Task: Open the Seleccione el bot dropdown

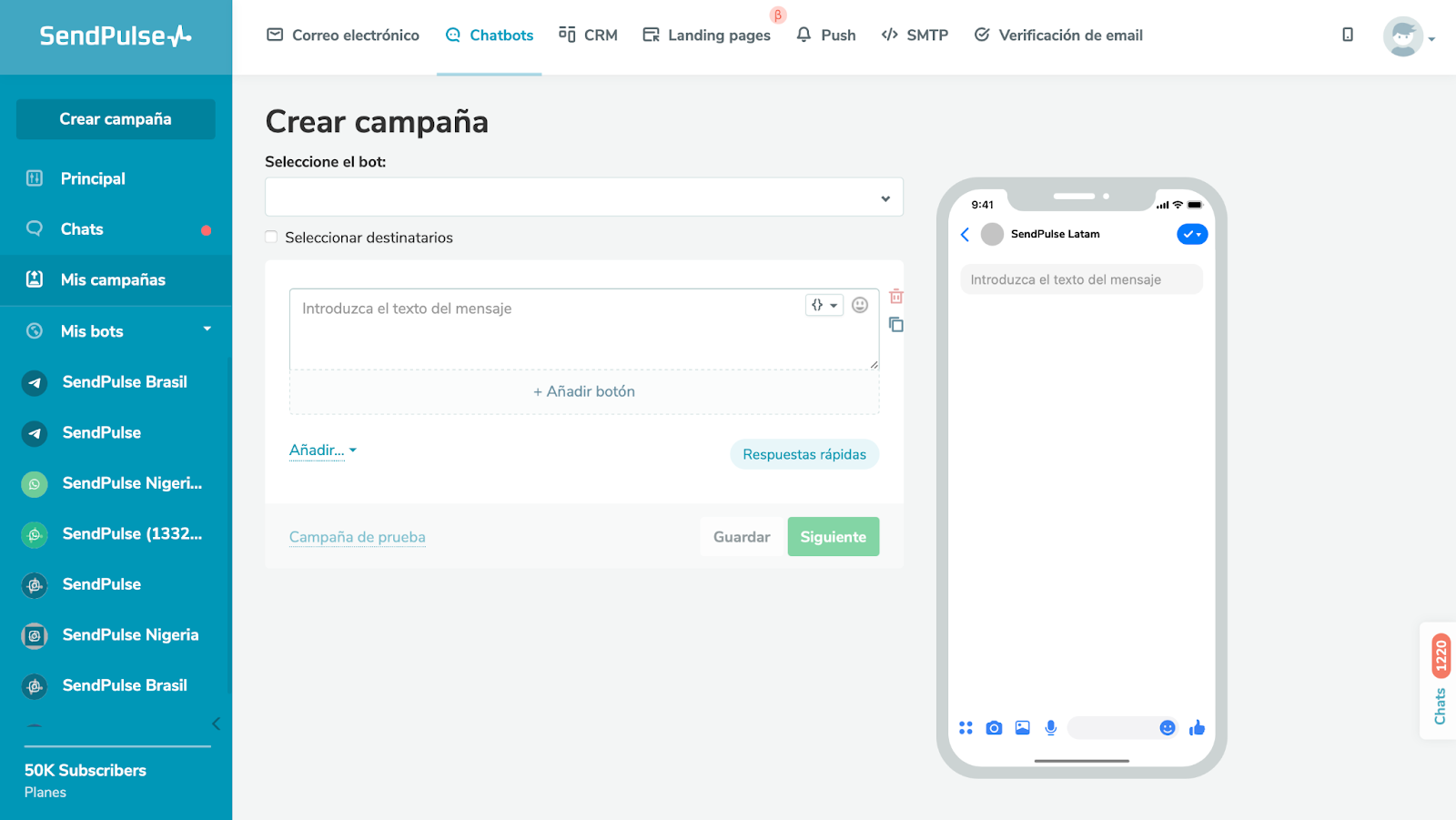Action: 584,197
